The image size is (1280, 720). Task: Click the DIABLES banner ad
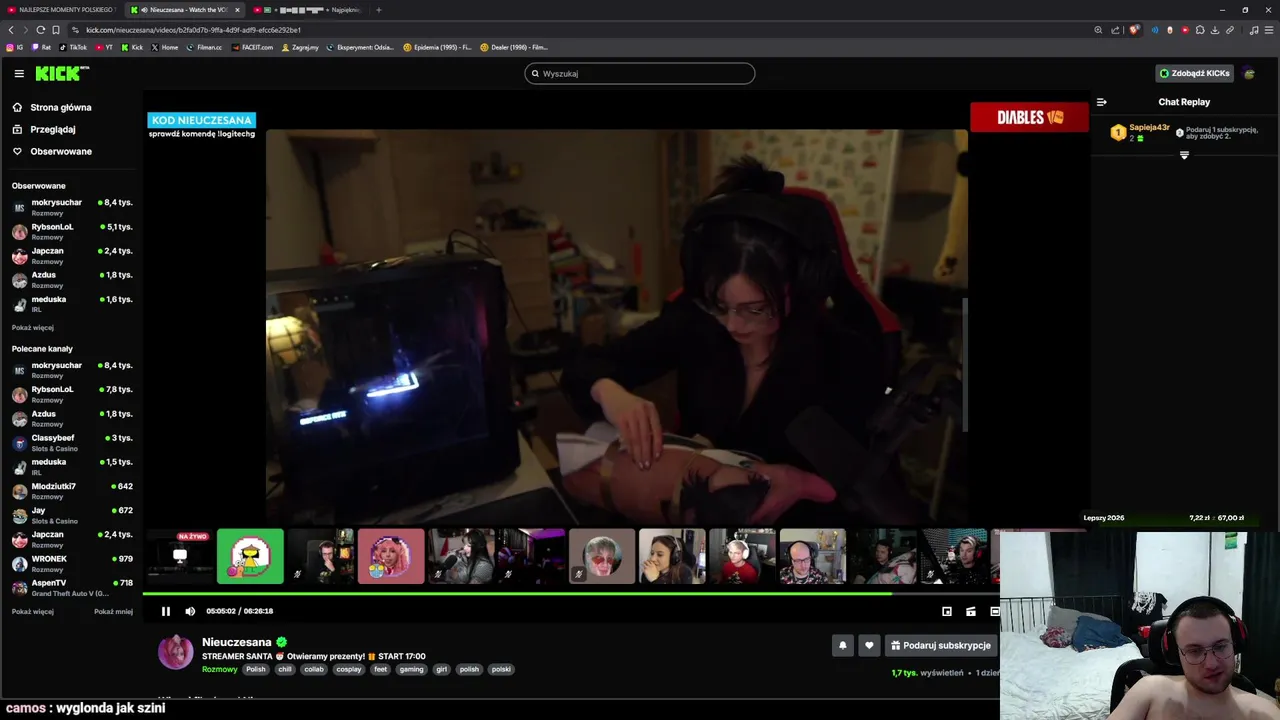pos(1029,117)
